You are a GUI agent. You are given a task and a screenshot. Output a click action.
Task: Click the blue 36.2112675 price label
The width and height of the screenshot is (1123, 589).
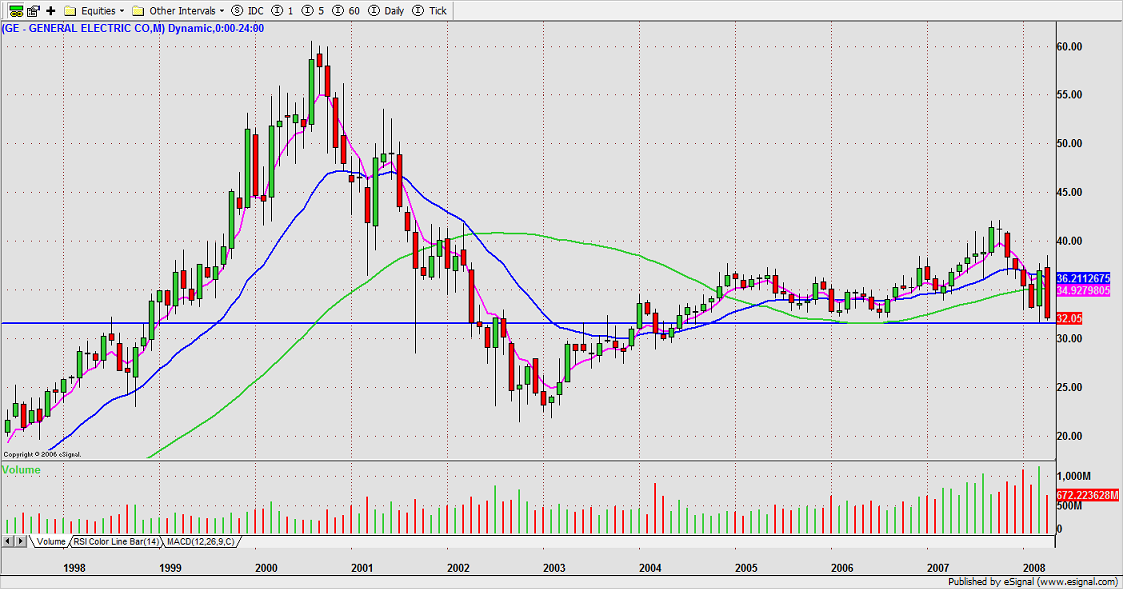coord(1083,278)
